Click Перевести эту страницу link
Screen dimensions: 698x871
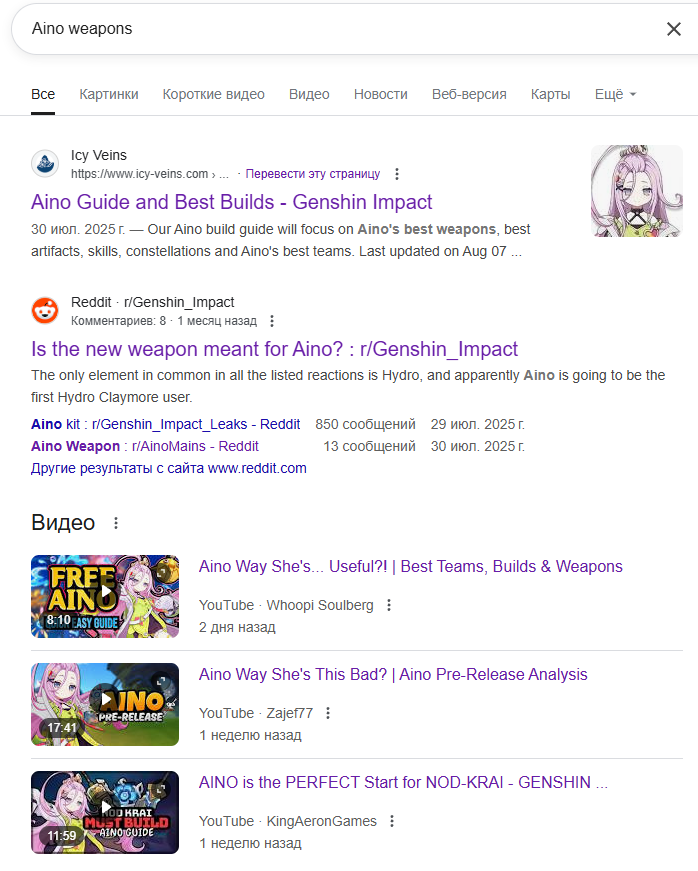click(313, 174)
